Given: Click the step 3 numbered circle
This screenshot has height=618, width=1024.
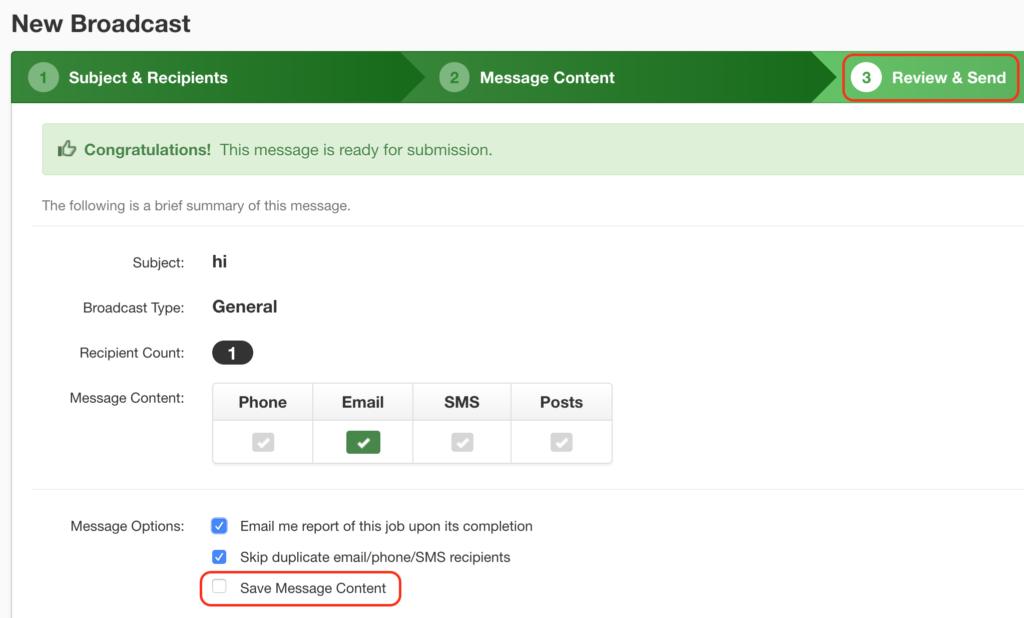Looking at the screenshot, I should pos(866,76).
